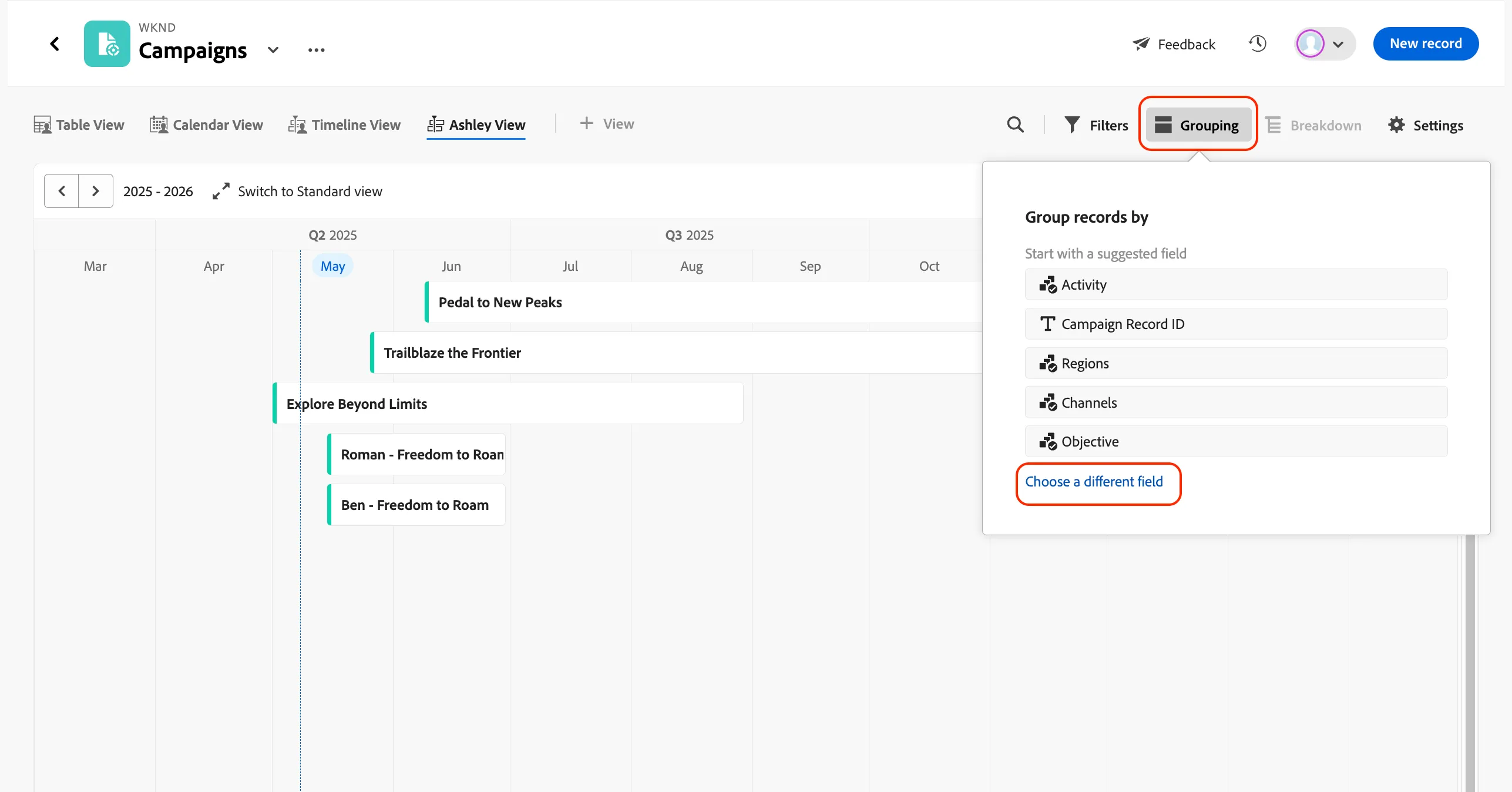This screenshot has width=1512, height=792.
Task: Click the vertical scrollbar on timeline
Action: 1470,663
